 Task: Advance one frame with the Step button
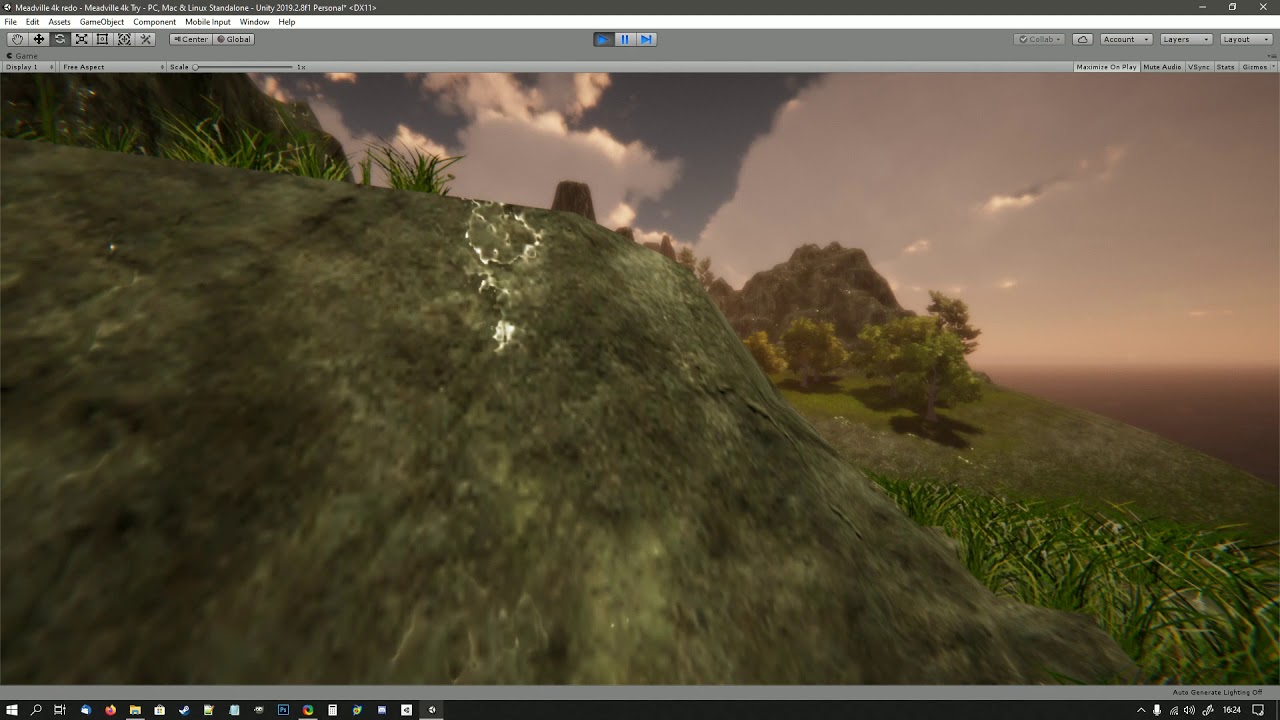pos(646,39)
